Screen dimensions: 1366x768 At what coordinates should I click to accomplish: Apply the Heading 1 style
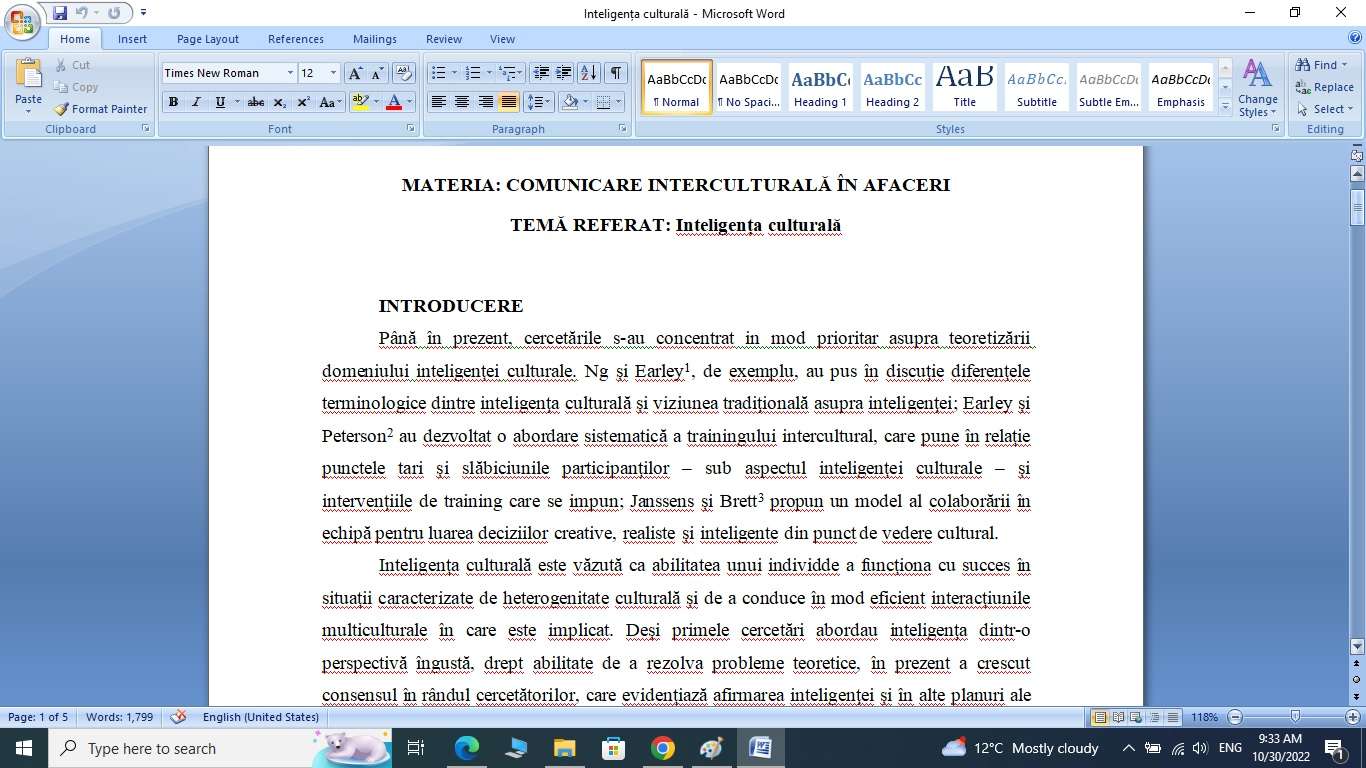coord(820,87)
